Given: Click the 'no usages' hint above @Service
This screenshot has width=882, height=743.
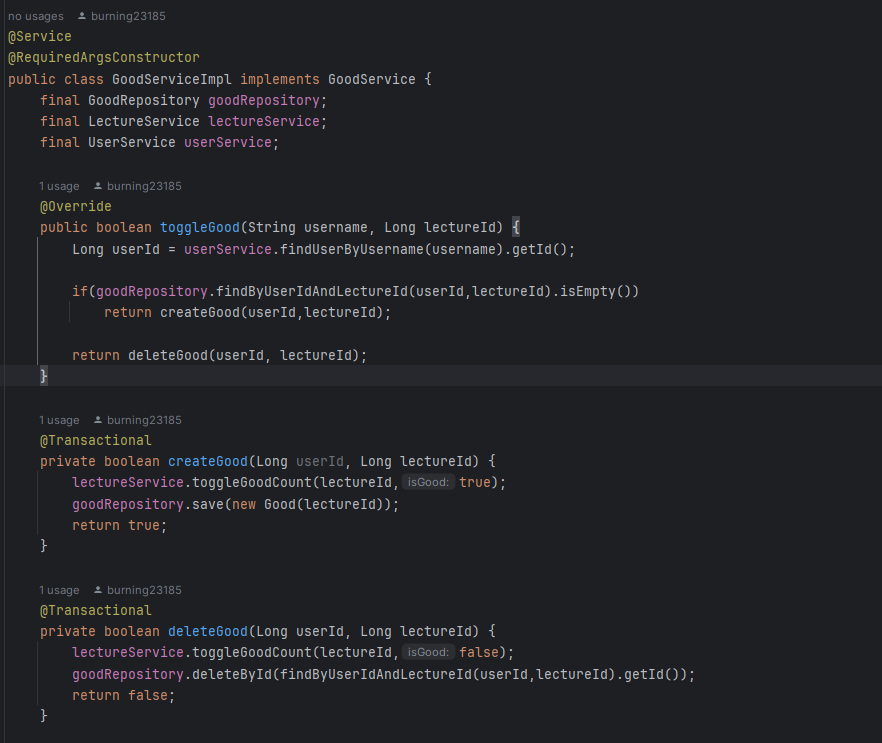Looking at the screenshot, I should (x=35, y=16).
